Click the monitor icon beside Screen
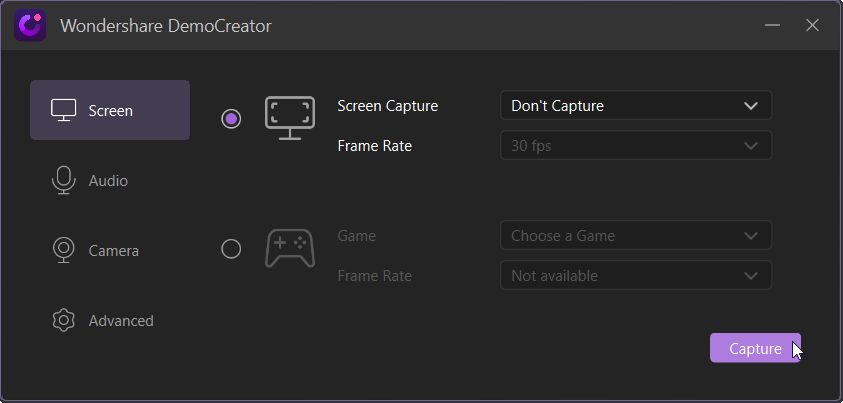 point(63,110)
